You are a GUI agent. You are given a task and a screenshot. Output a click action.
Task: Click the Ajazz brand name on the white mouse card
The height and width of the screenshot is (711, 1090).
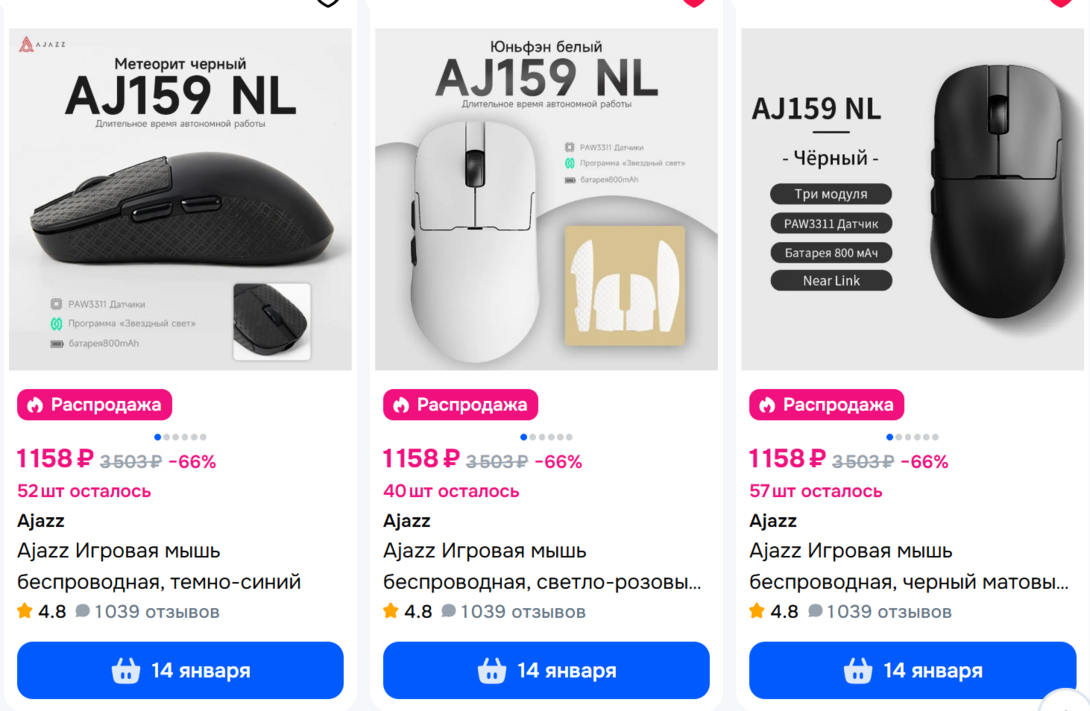pos(407,520)
